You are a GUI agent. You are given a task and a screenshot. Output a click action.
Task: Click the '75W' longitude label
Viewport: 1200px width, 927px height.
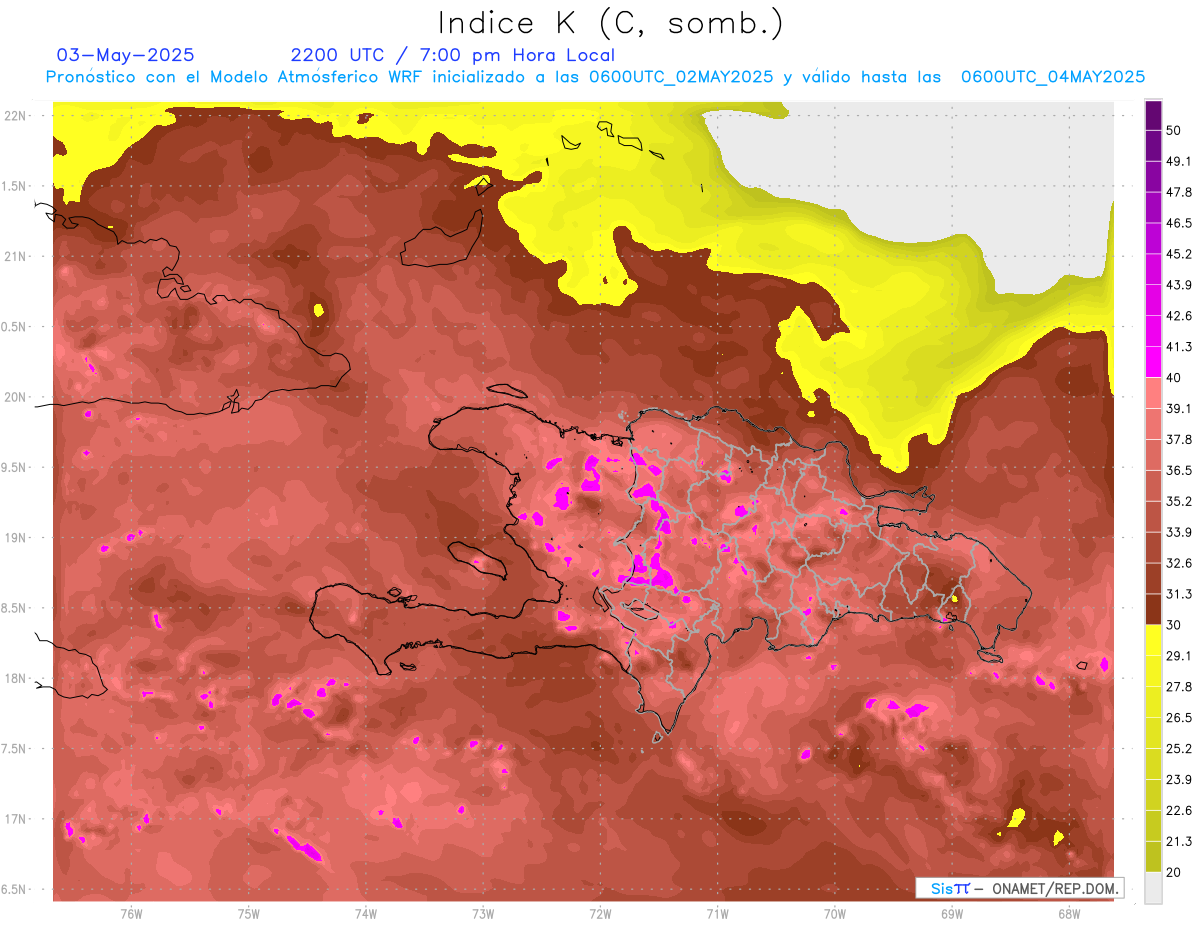click(x=248, y=914)
